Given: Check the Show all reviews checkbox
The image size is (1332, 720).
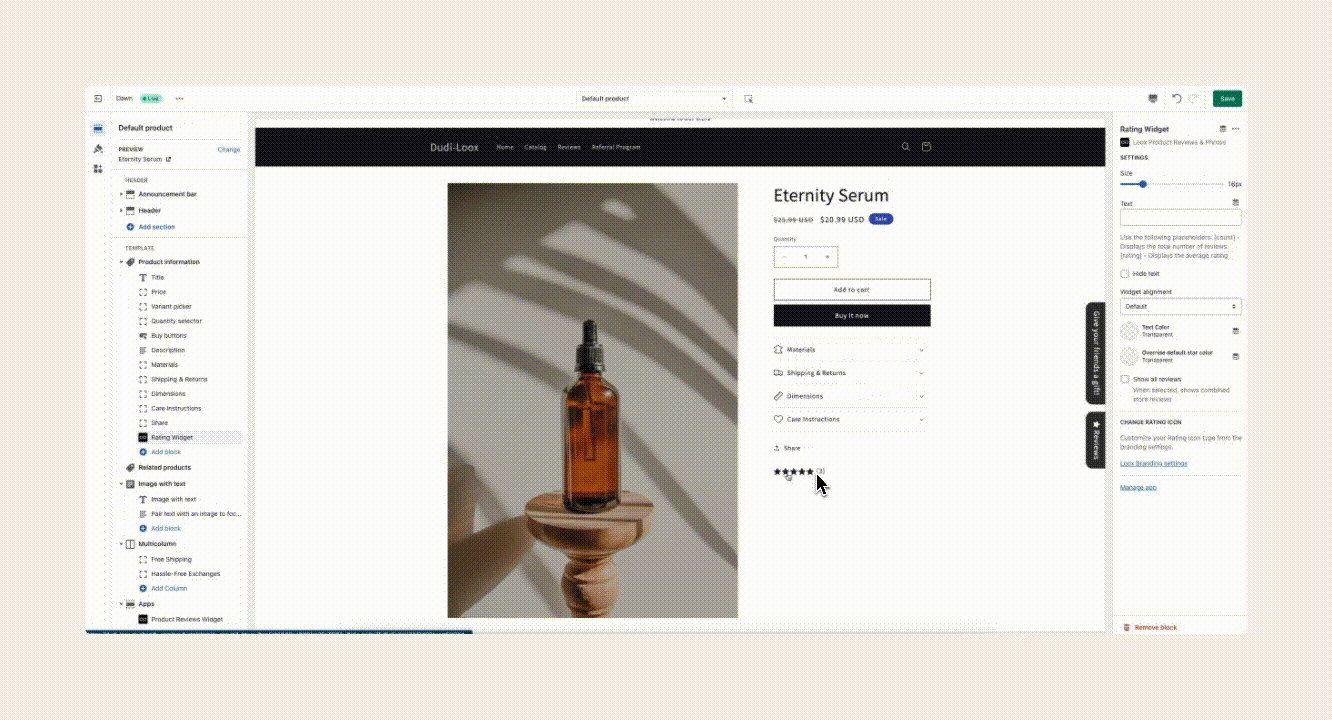Looking at the screenshot, I should pyautogui.click(x=1125, y=379).
